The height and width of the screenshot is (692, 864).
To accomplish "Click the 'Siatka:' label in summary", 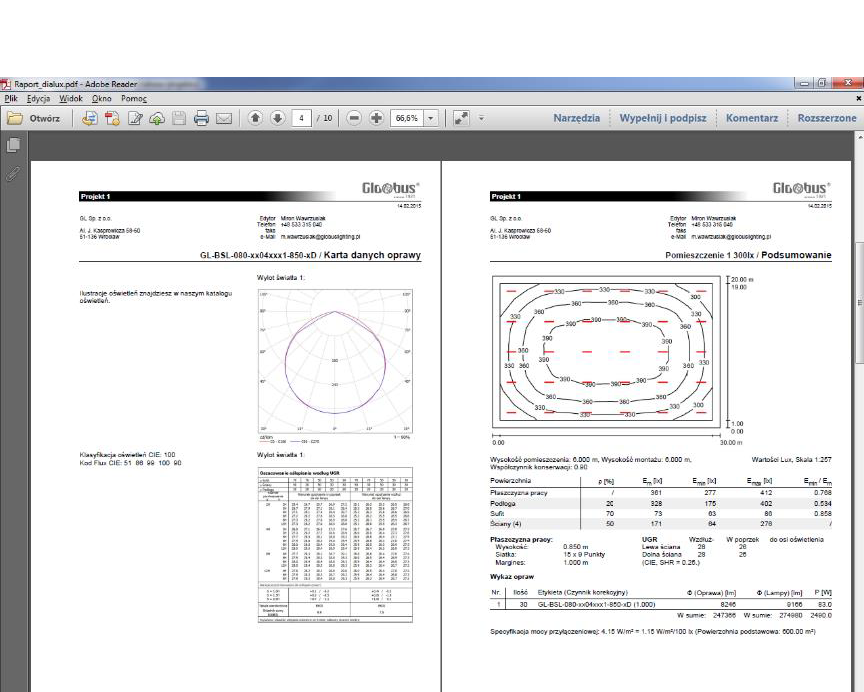I will coord(506,555).
